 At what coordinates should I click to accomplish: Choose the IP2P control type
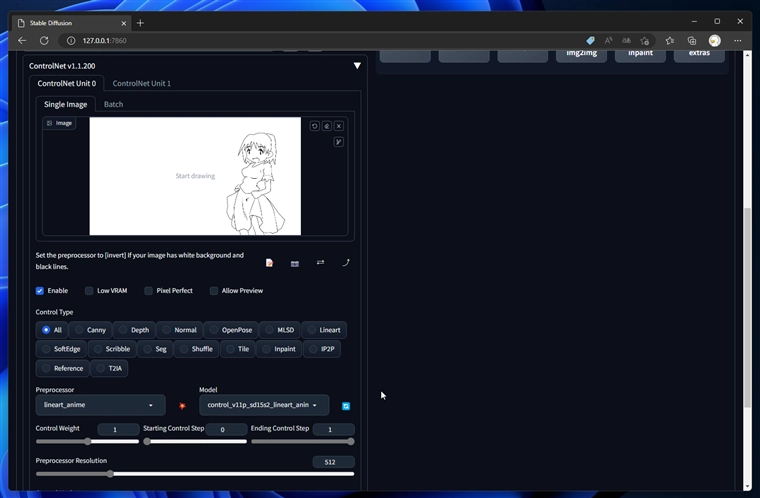point(322,349)
